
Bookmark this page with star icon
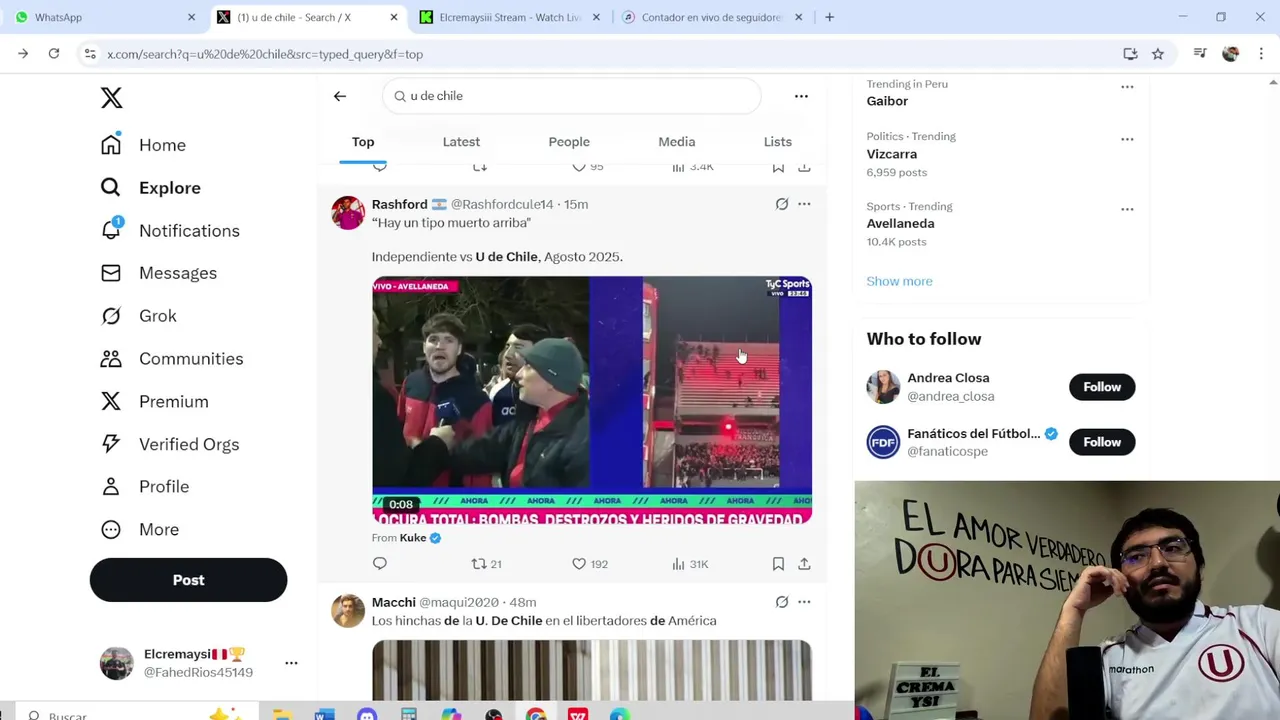1158,54
